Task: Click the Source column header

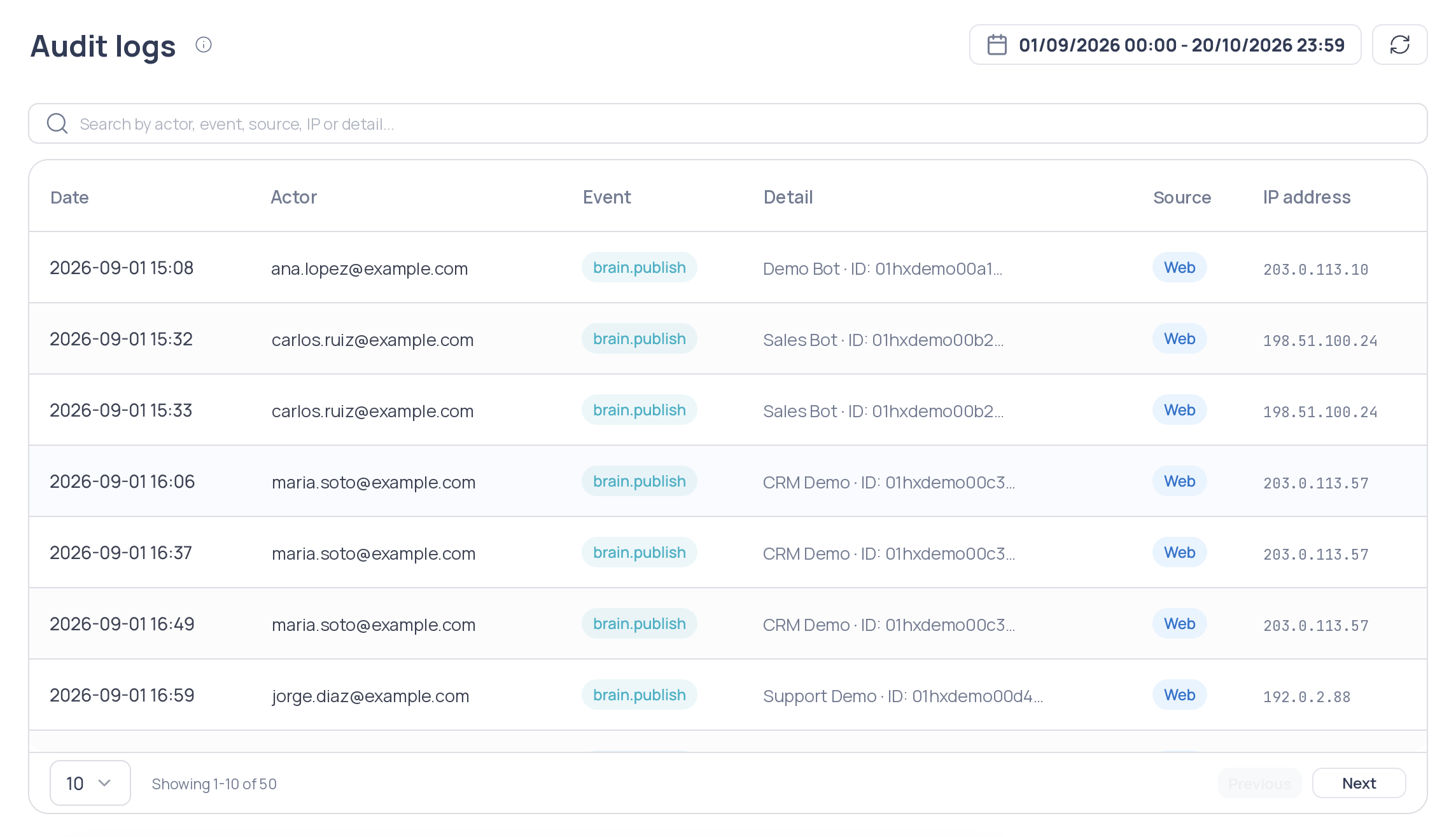Action: click(1182, 197)
